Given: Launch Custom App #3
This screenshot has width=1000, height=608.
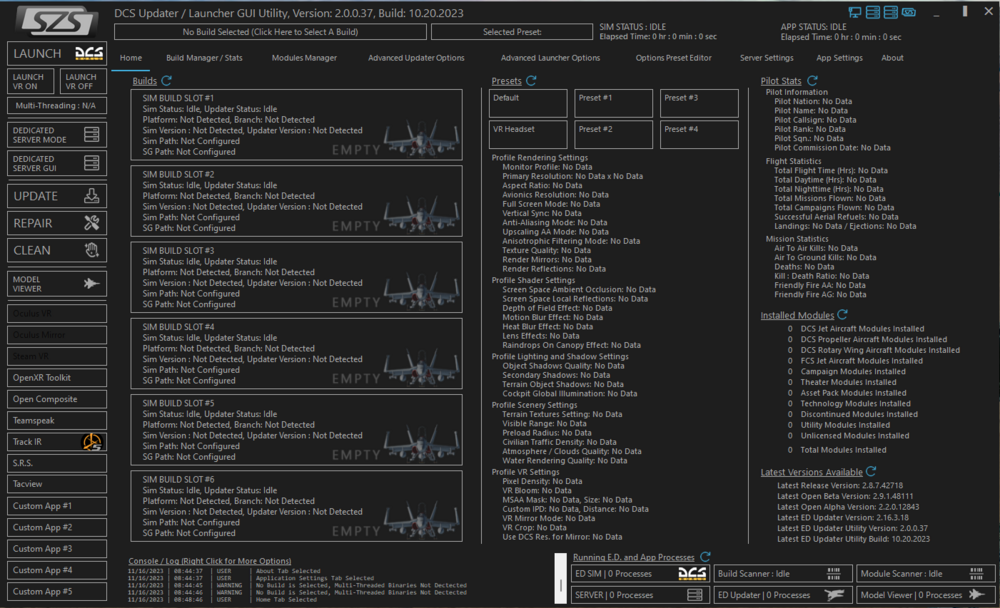Looking at the screenshot, I should click(x=57, y=549).
